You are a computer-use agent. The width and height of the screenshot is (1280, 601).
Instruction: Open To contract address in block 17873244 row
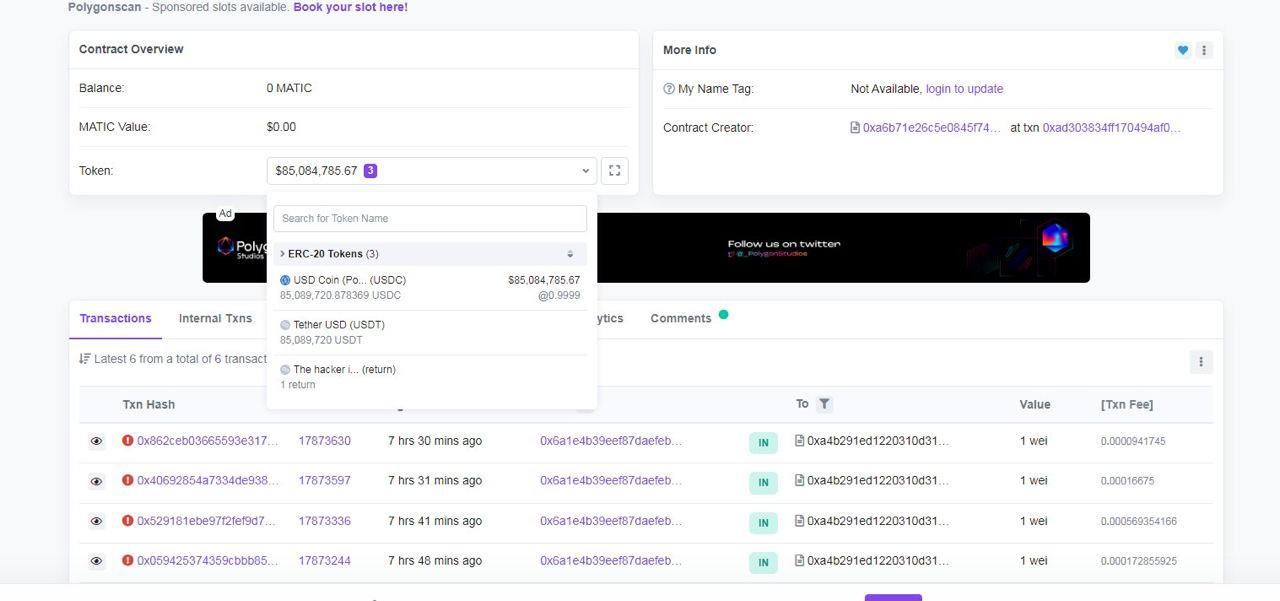point(878,561)
